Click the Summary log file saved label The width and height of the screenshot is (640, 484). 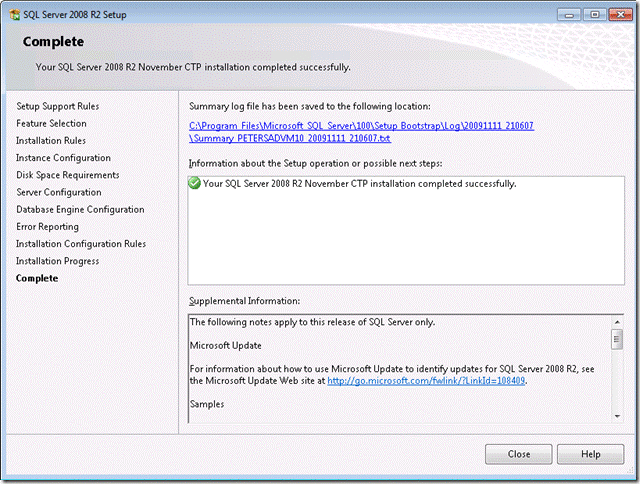coord(310,106)
